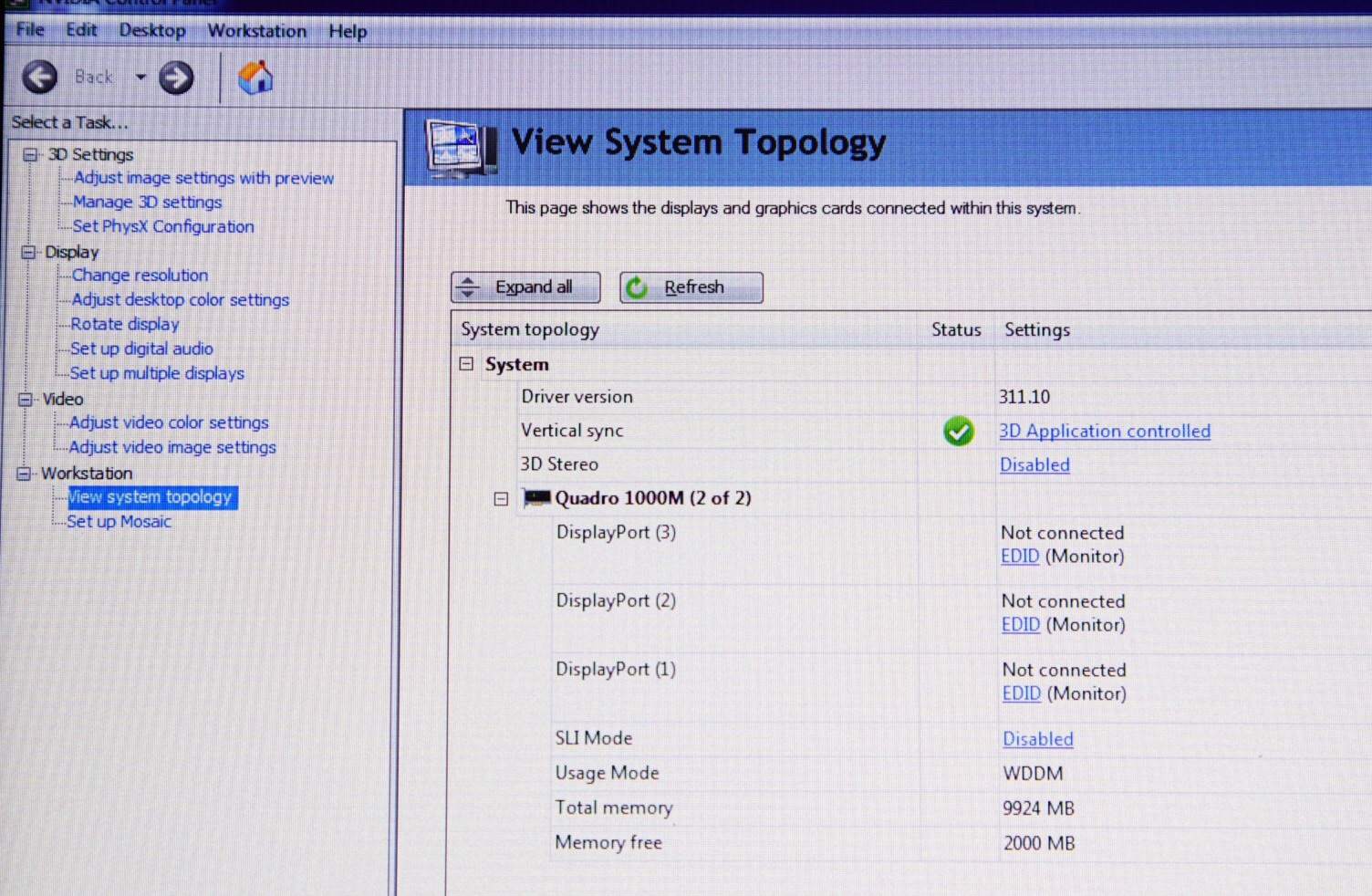Screen dimensions: 1372x896
Task: Select Set up Mosaic task
Action: pos(119,522)
